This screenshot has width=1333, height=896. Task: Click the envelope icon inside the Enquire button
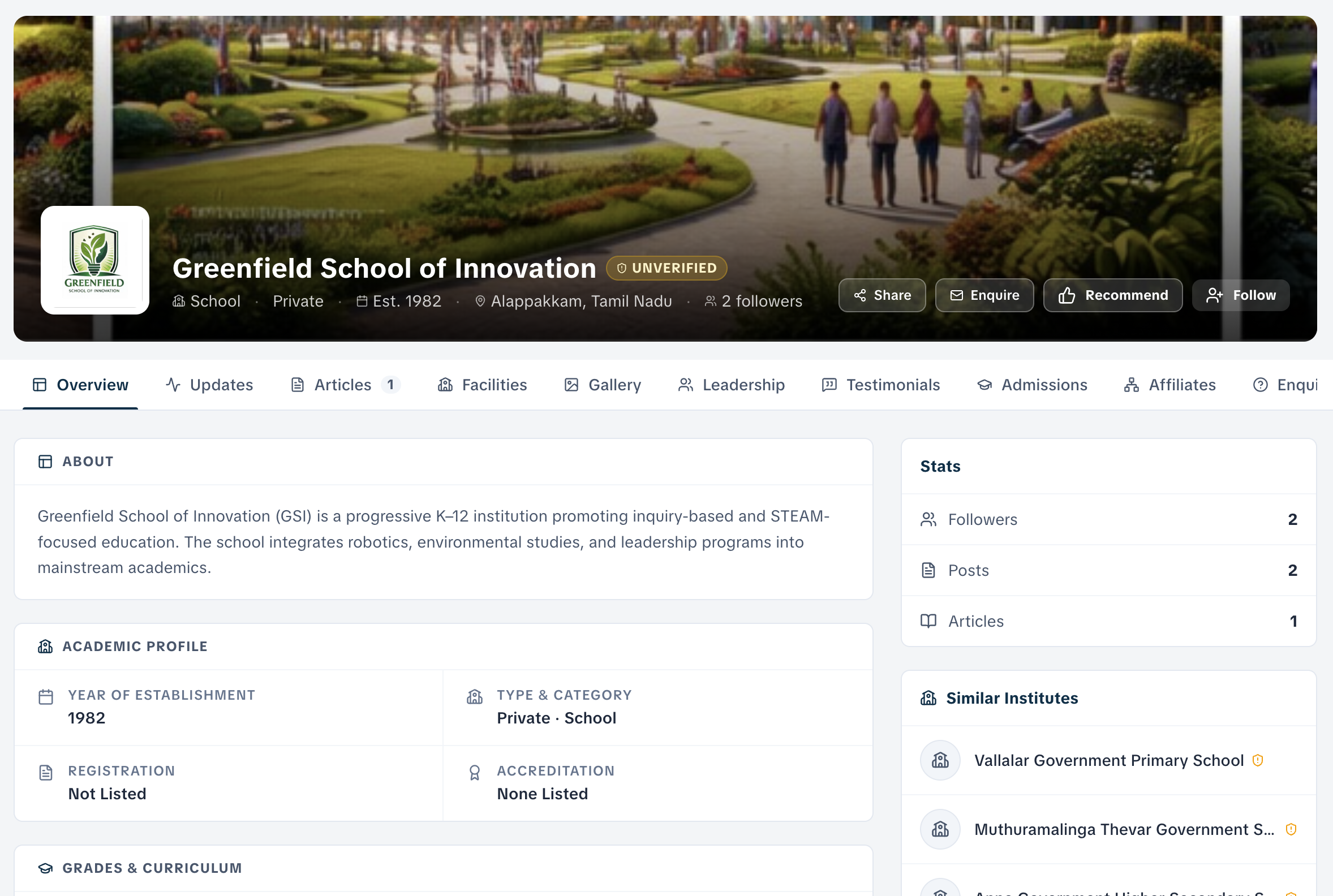click(956, 295)
